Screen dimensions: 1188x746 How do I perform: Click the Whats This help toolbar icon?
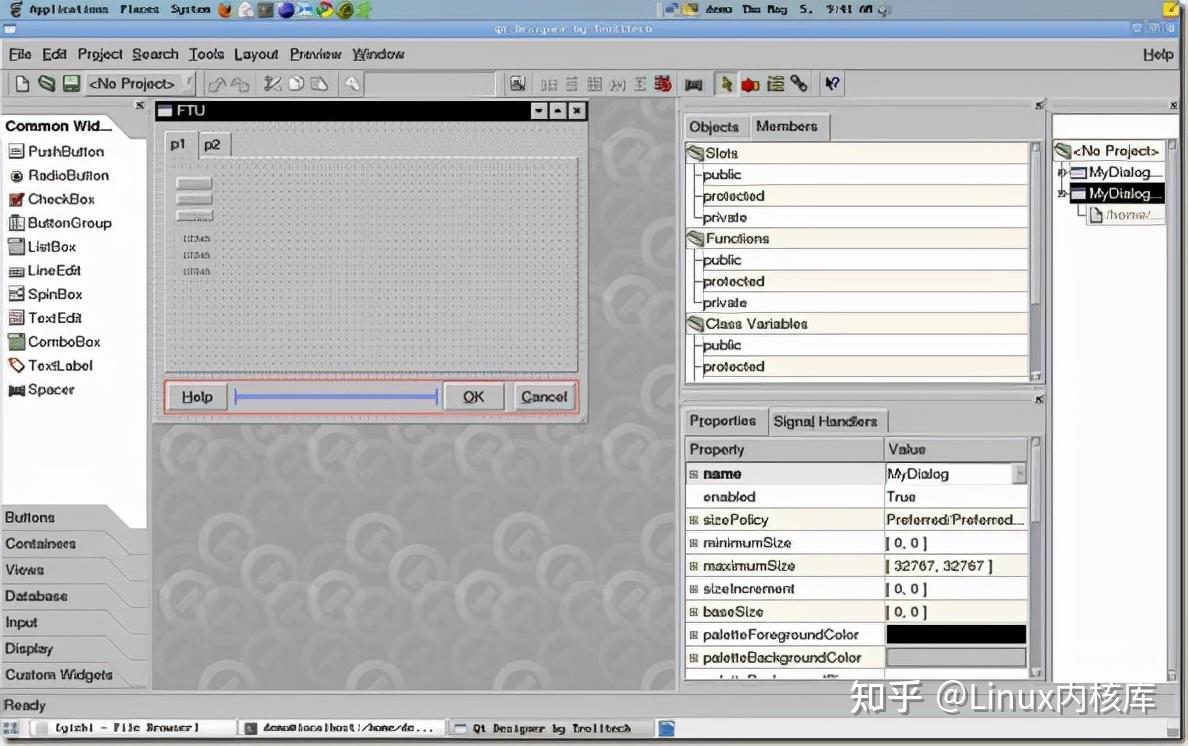[832, 84]
